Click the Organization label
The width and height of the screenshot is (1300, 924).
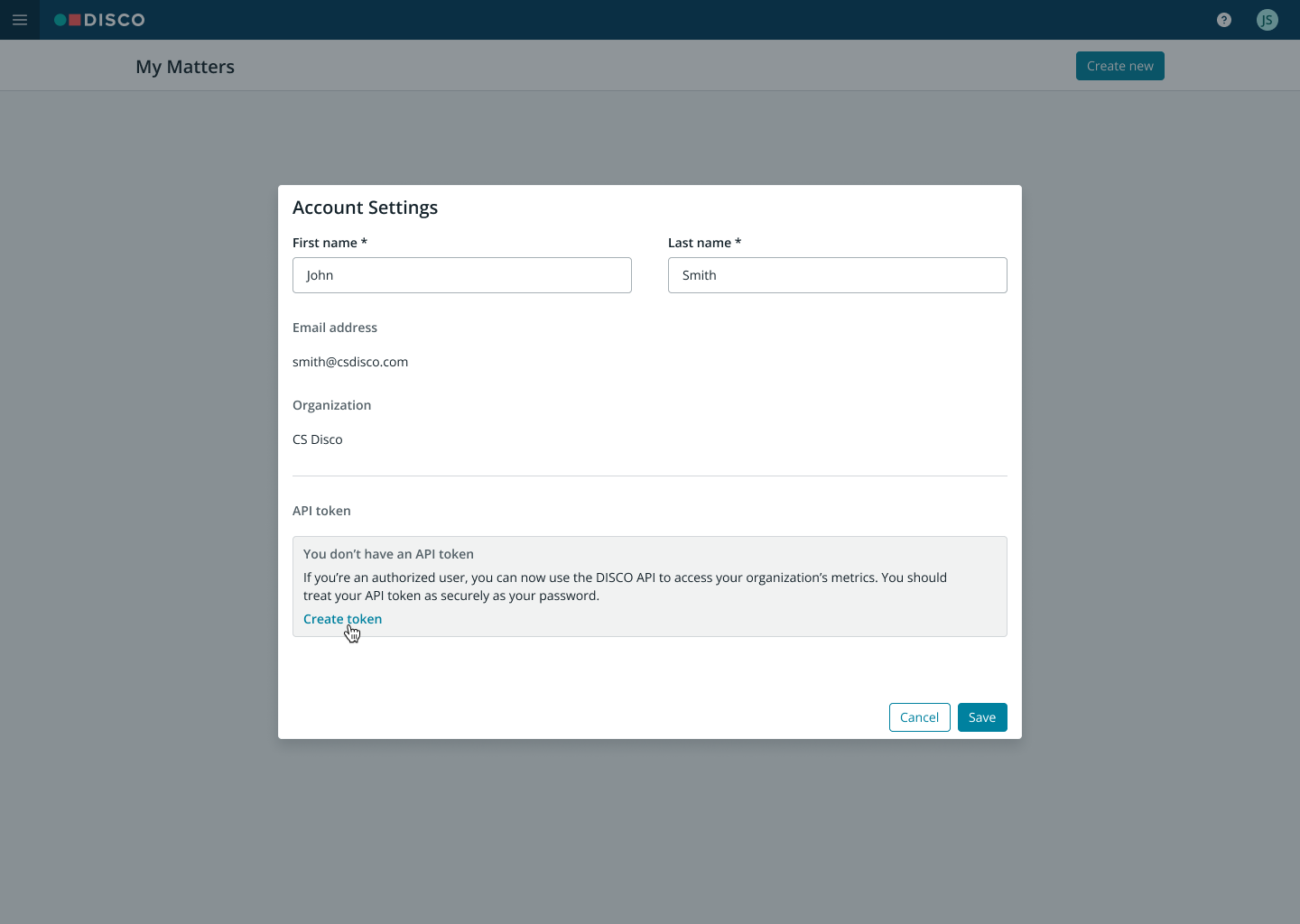point(331,405)
